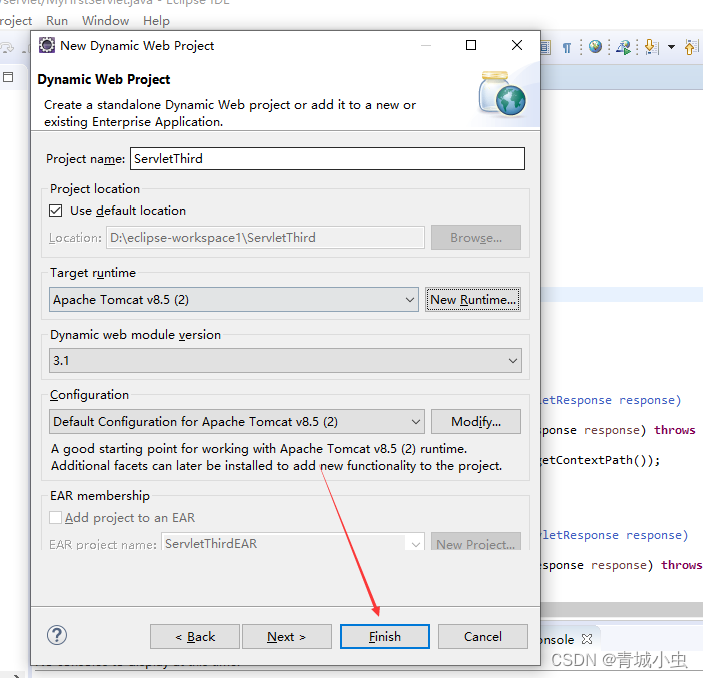Open the Project menu

point(16,21)
